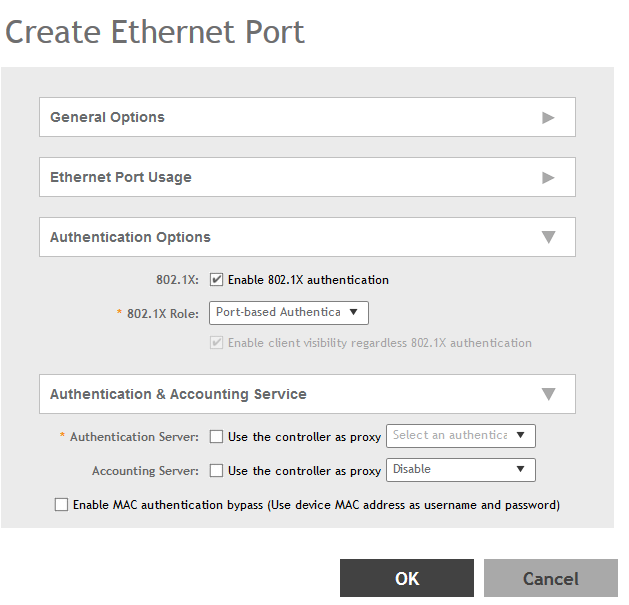Click Authentication & Accounting Service header
The image size is (629, 605).
point(178,394)
